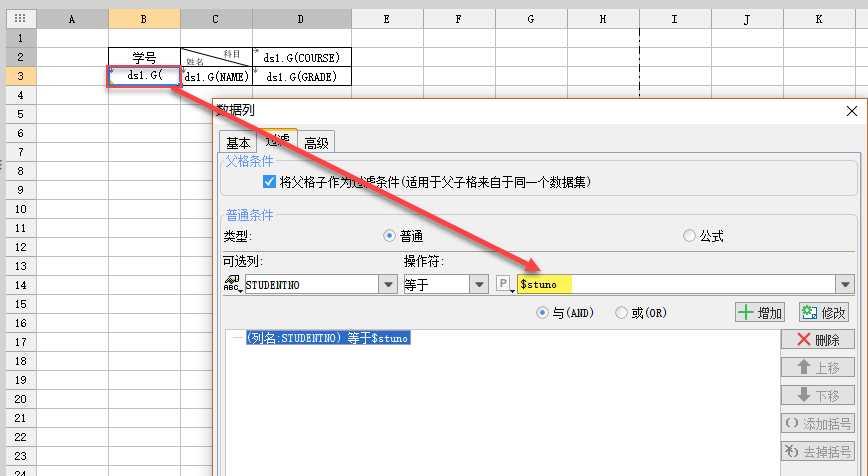This screenshot has width=868, height=476.
Task: Click the 上移 button
Action: click(x=818, y=368)
